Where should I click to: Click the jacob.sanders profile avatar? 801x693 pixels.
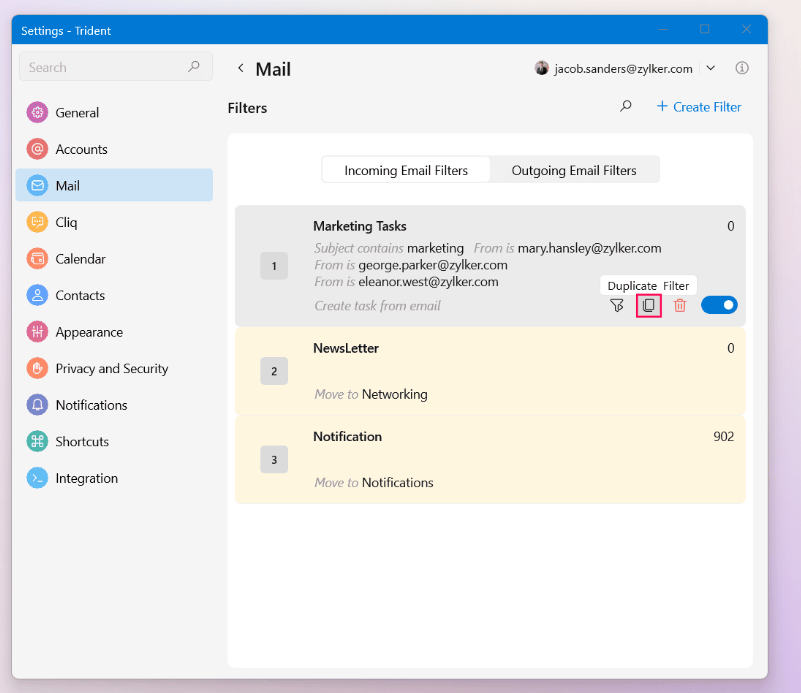point(541,68)
